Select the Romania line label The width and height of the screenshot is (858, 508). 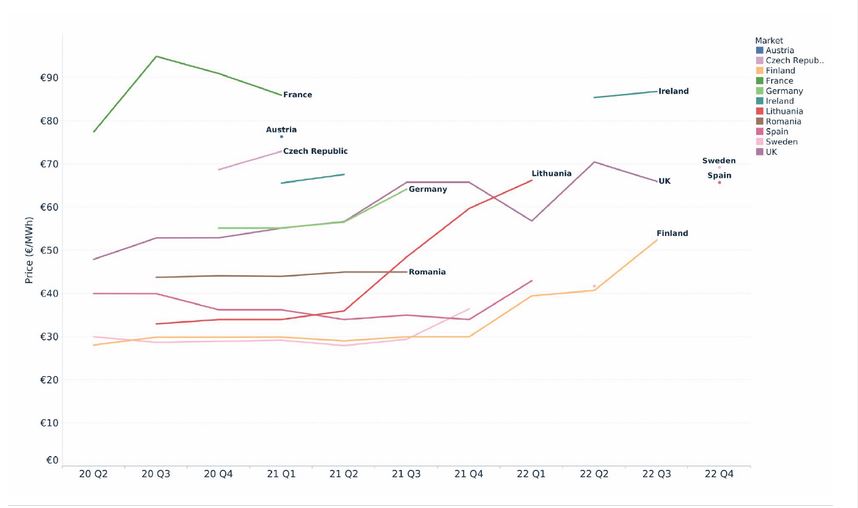pos(427,272)
